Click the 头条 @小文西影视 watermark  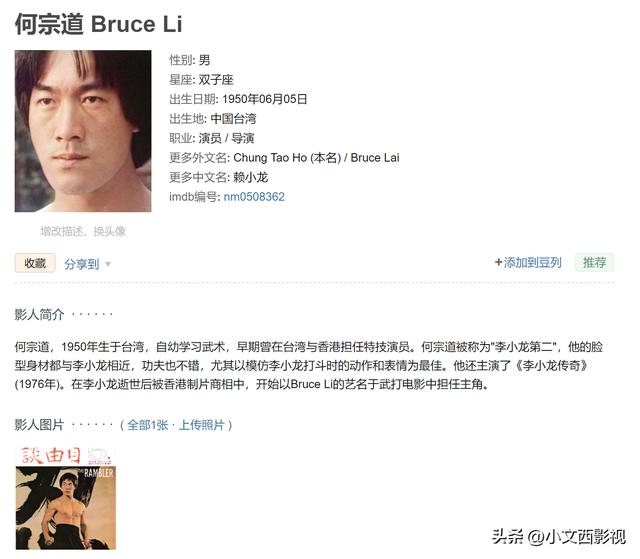[559, 536]
